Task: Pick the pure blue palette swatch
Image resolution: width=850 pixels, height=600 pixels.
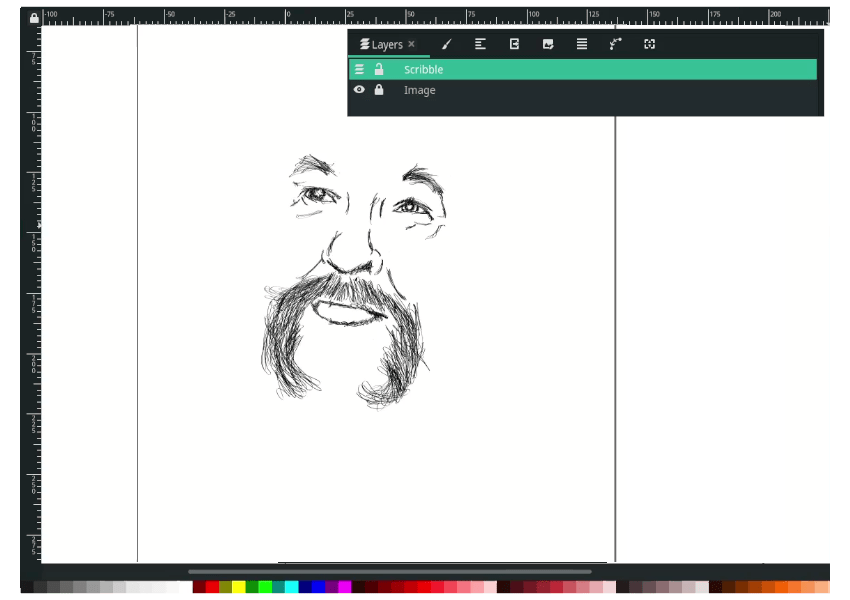Action: [x=318, y=587]
